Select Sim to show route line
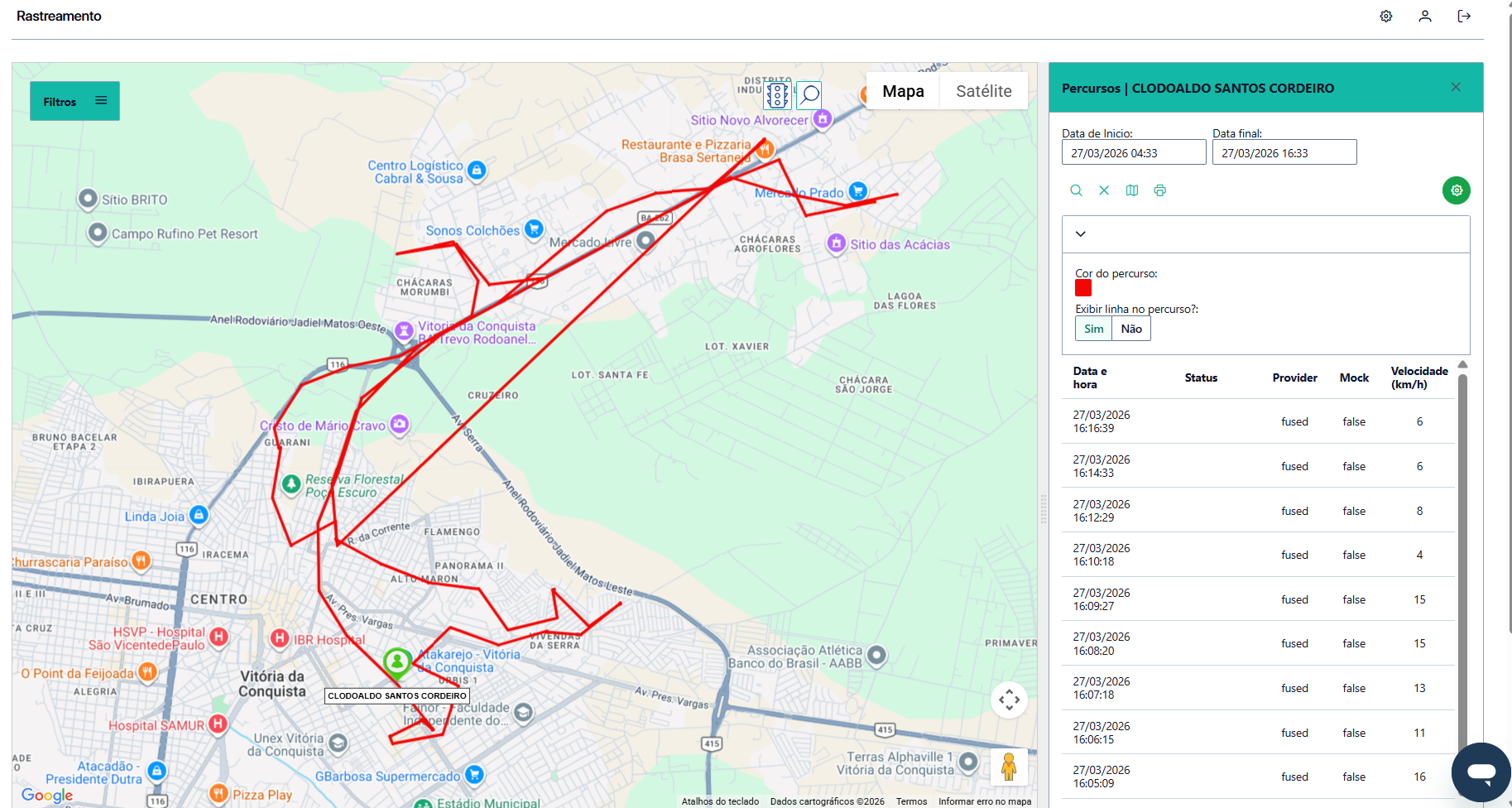 [1093, 329]
